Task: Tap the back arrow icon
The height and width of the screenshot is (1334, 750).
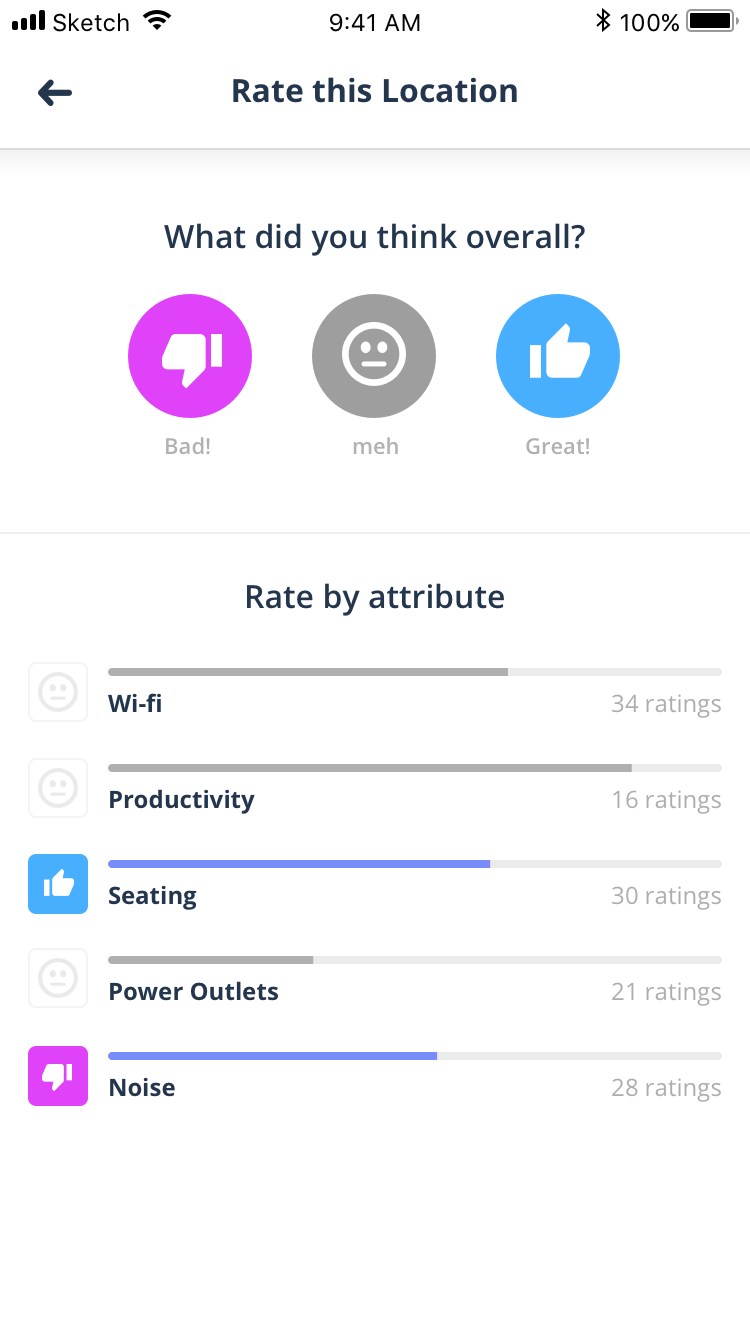Action: (55, 93)
